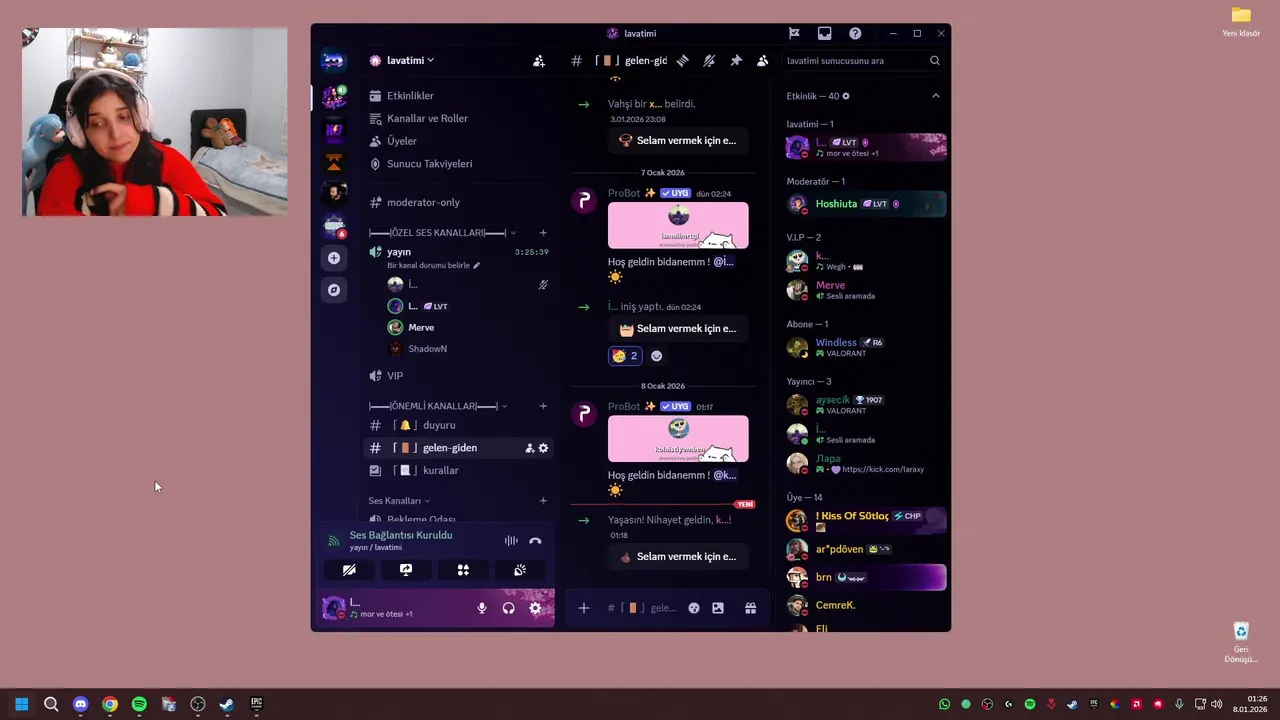Disconnect from voice with hang-up icon
Image resolution: width=1280 pixels, height=720 pixels.
point(535,541)
